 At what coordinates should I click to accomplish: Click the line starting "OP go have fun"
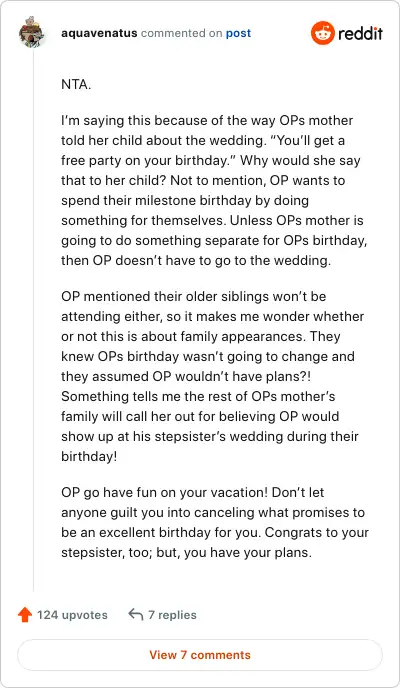pos(193,492)
